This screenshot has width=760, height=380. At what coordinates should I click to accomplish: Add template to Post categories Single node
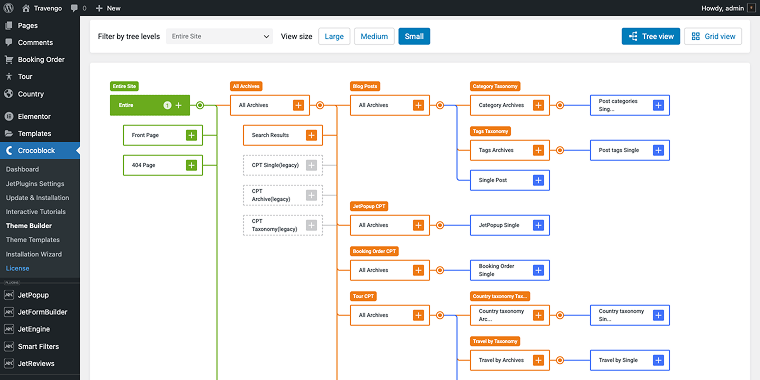coord(658,105)
